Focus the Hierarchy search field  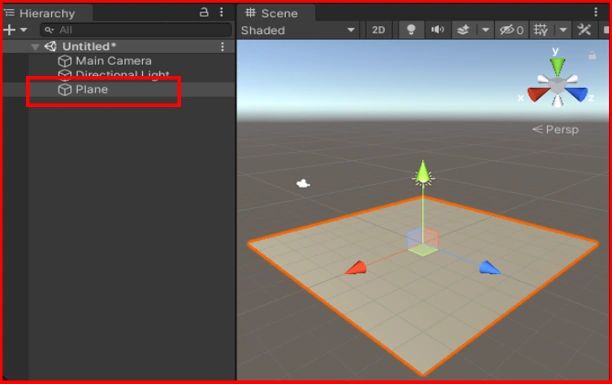point(136,30)
